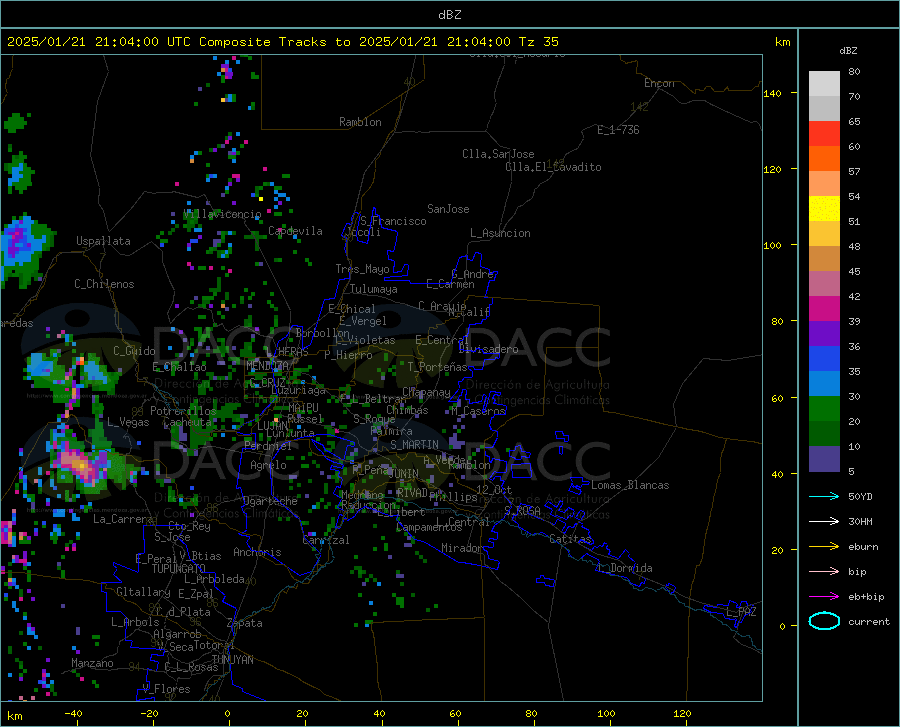Click the white 30HM arrow icon
The image size is (900, 727).
(824, 521)
